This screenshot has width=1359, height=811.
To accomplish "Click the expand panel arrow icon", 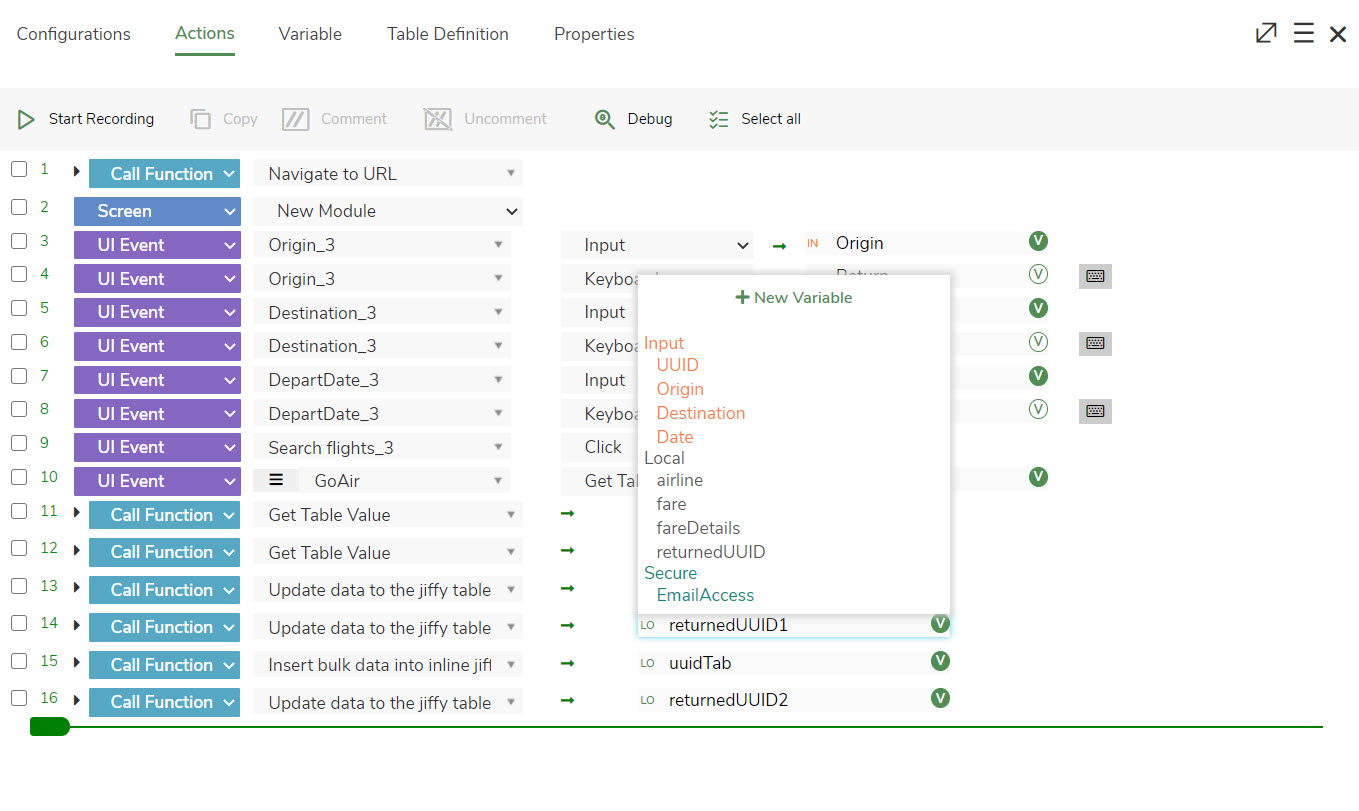I will [1266, 34].
